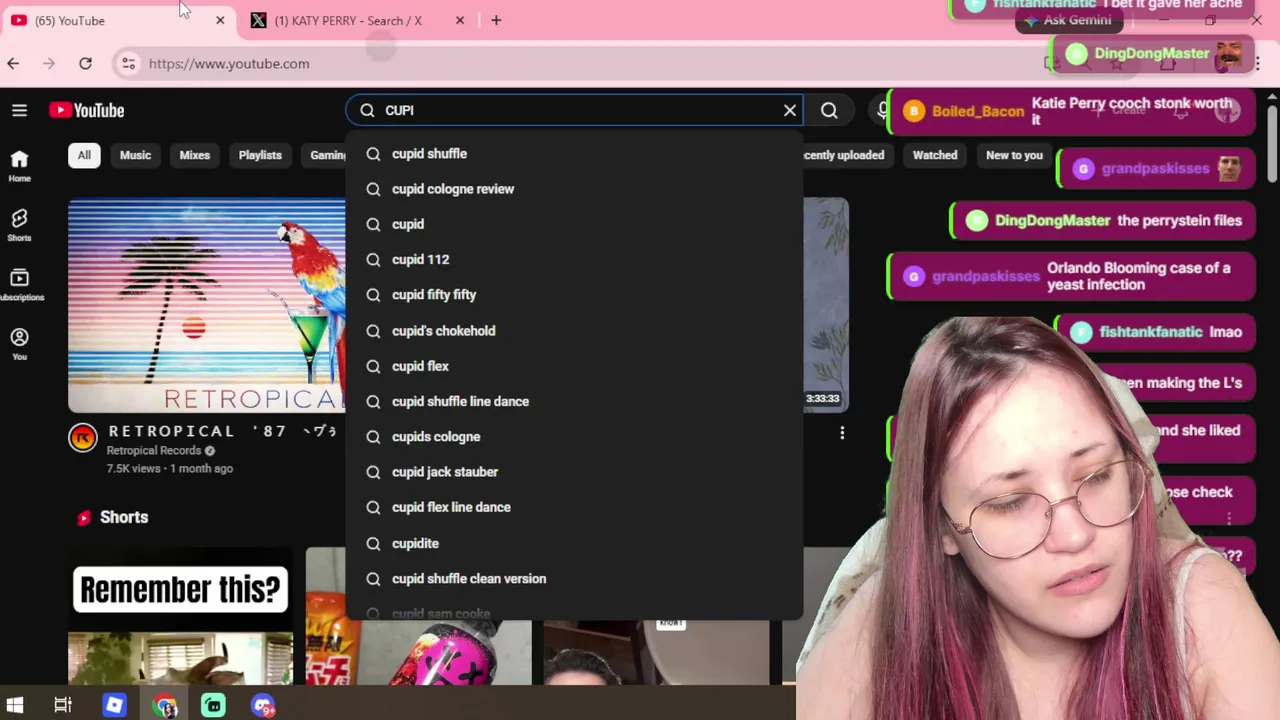1280x720 pixels.
Task: Open the Retropical '87 video title
Action: tap(223, 431)
